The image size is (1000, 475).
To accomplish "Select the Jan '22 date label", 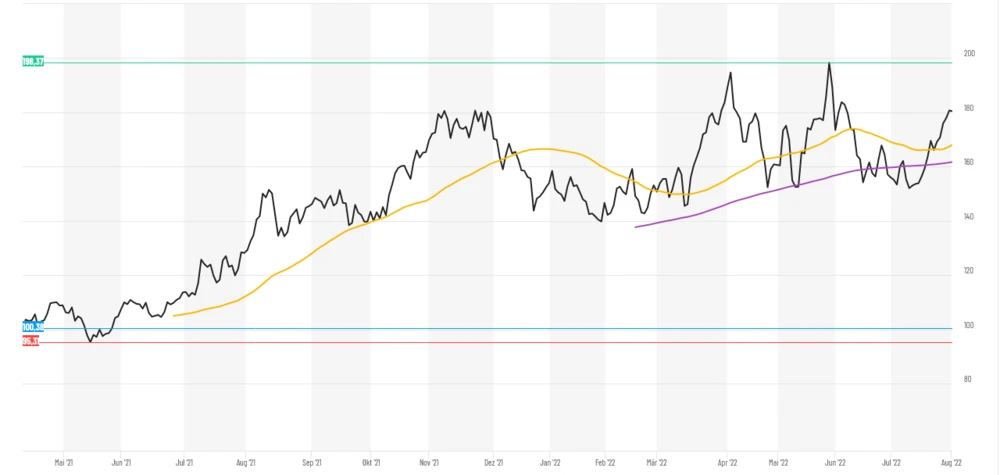I will tap(549, 463).
